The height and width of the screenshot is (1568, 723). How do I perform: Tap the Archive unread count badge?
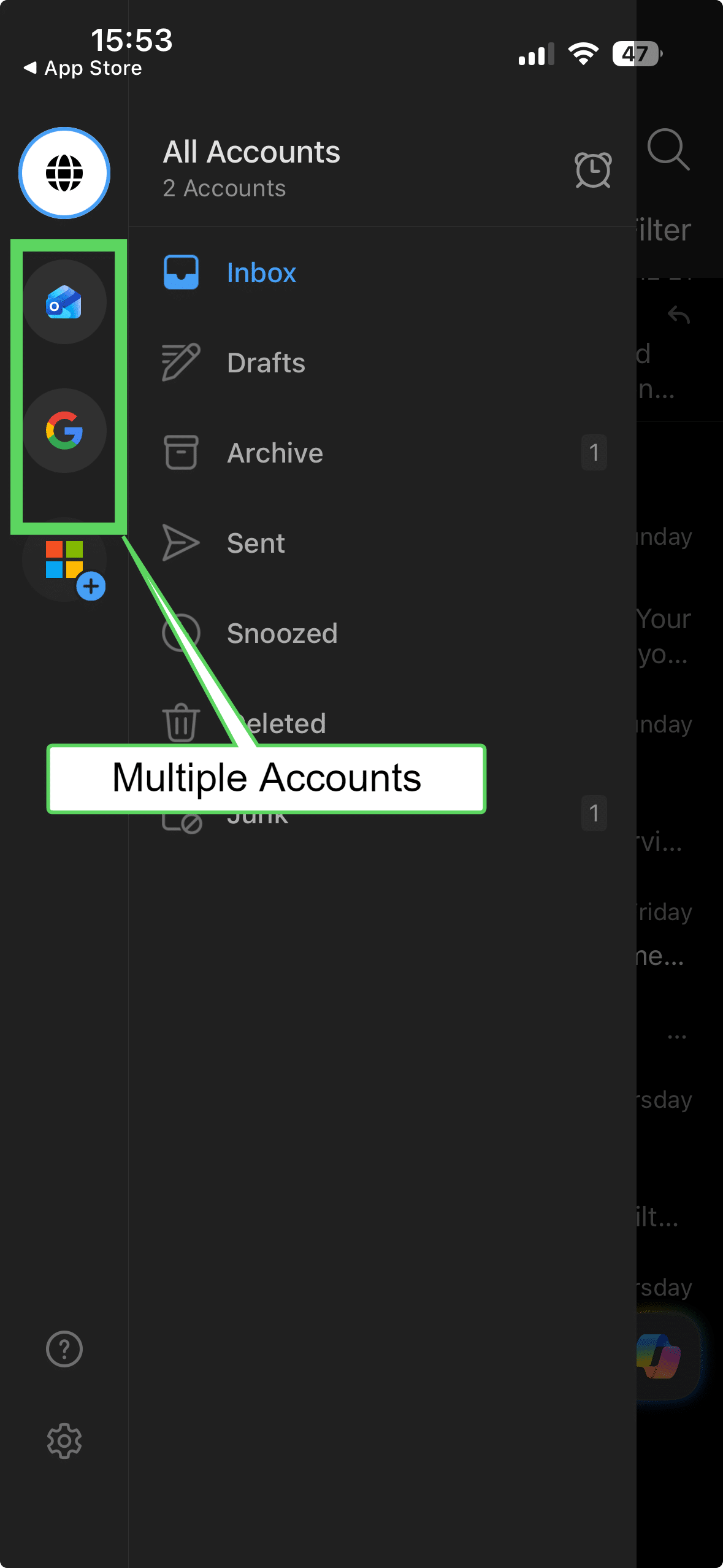pyautogui.click(x=594, y=453)
